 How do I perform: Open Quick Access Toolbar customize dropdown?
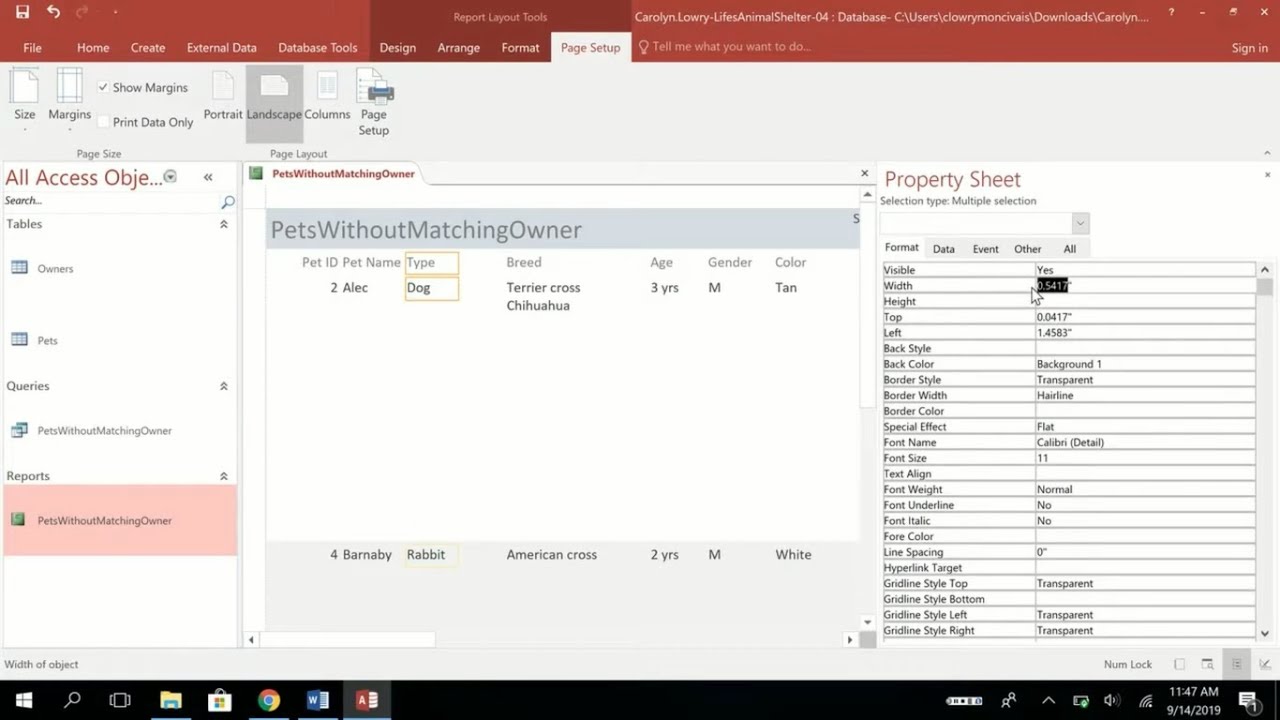[115, 13]
